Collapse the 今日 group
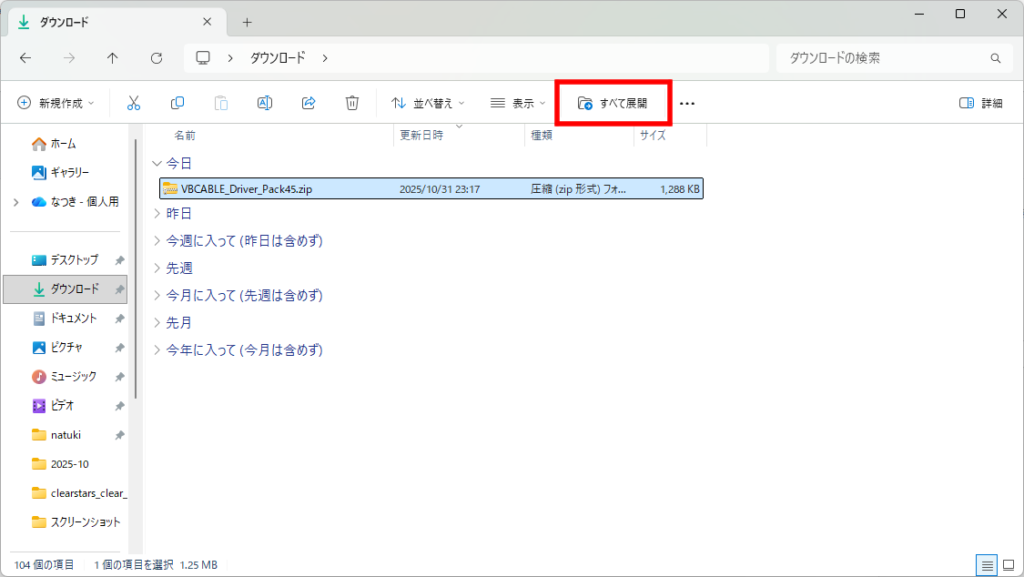 pyautogui.click(x=156, y=163)
